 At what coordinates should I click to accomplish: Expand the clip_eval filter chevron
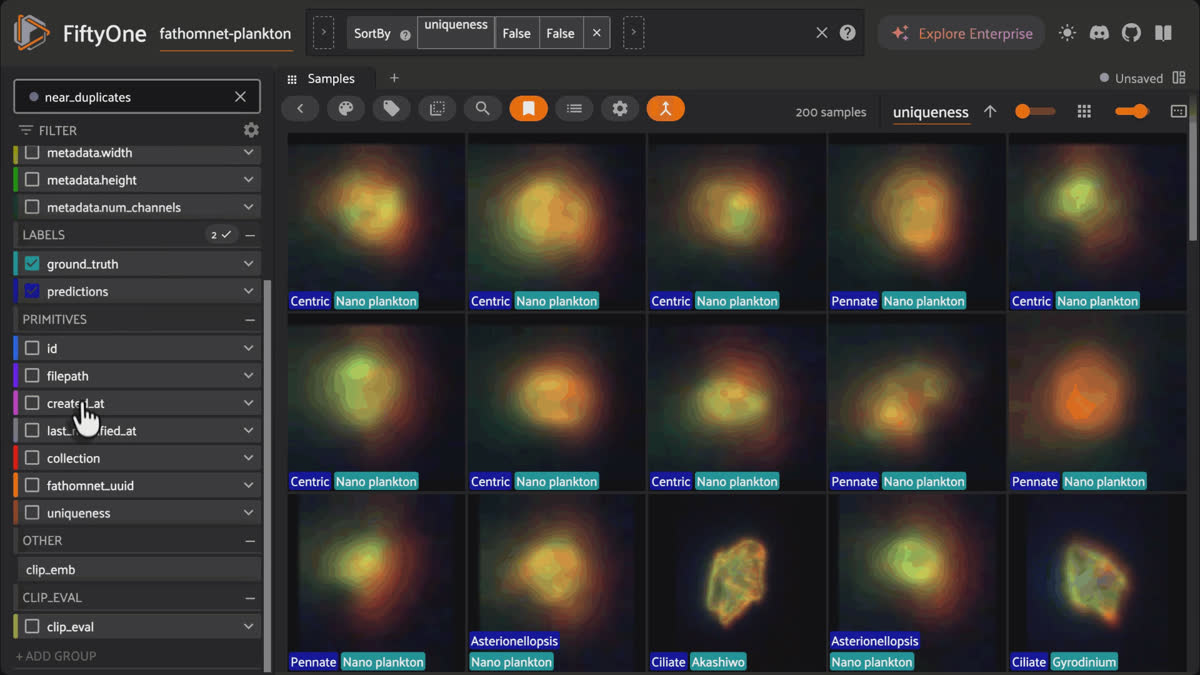pos(248,627)
